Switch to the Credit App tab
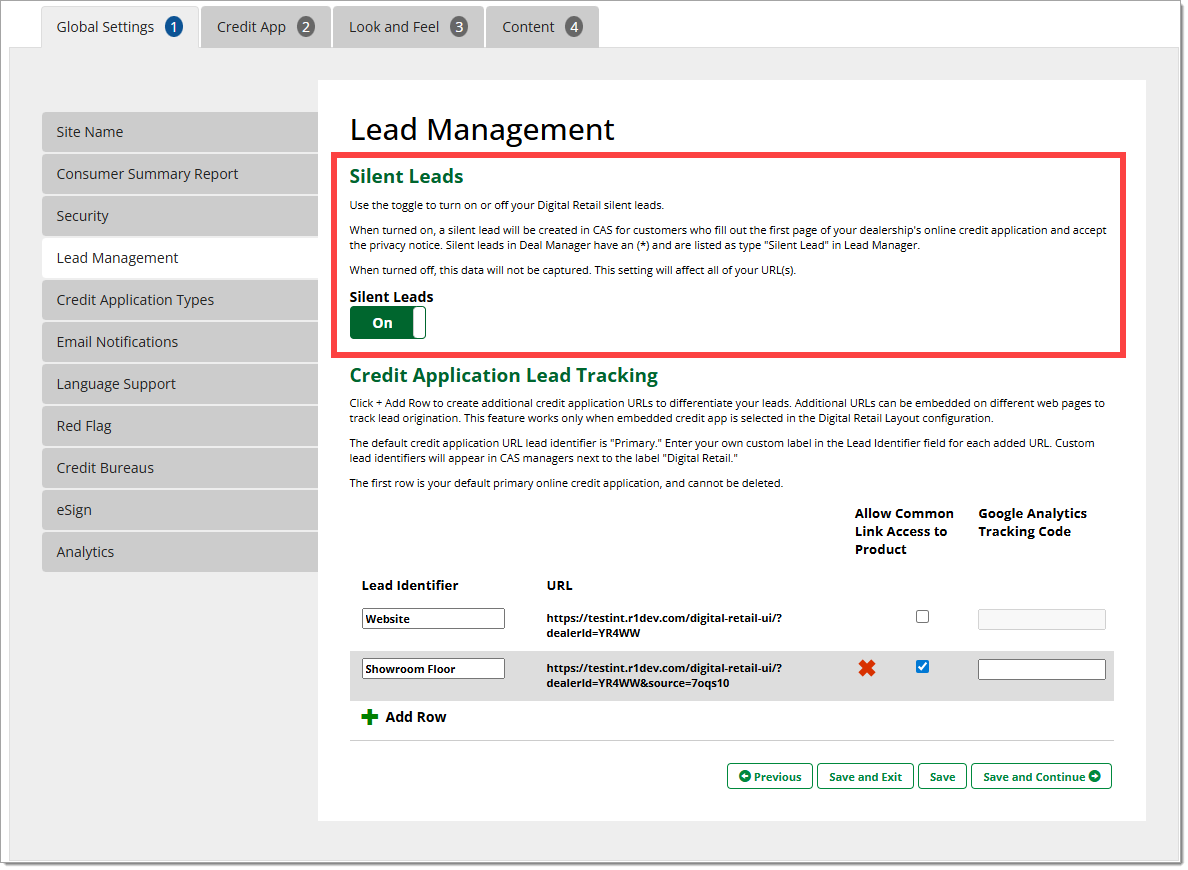The width and height of the screenshot is (1188, 870). [x=265, y=27]
